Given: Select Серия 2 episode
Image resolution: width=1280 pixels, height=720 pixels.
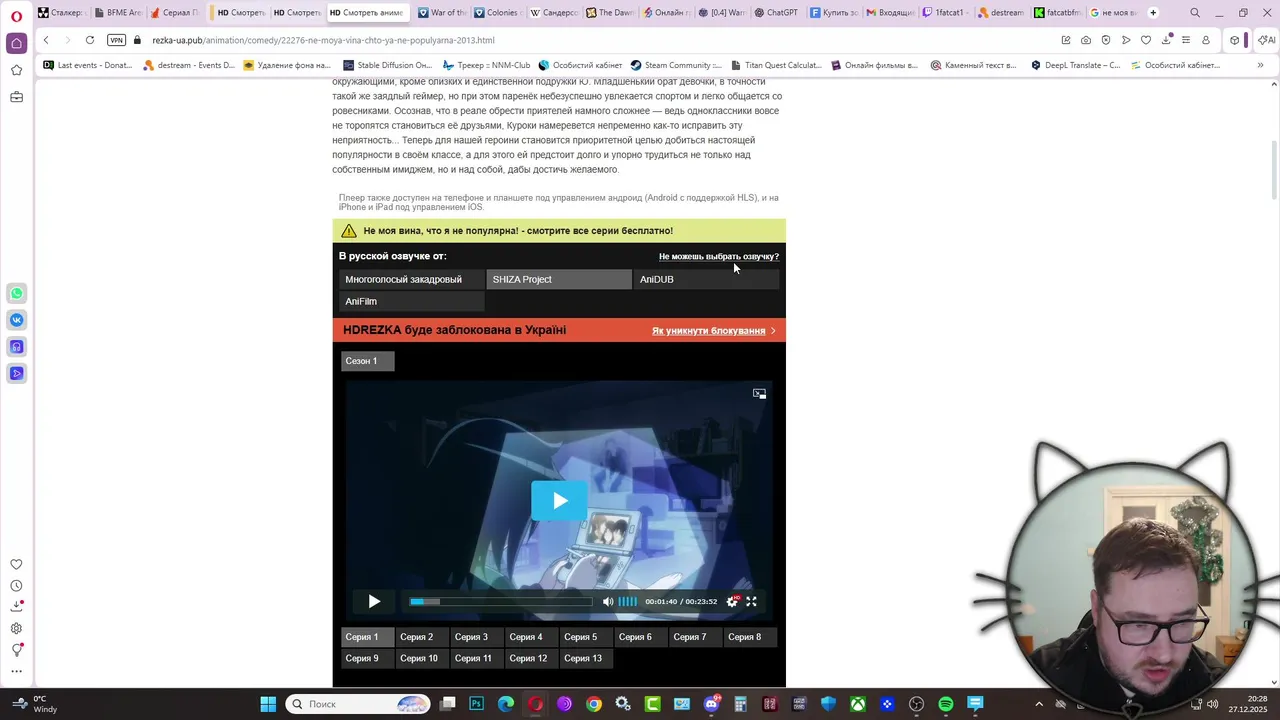Looking at the screenshot, I should [x=422, y=637].
